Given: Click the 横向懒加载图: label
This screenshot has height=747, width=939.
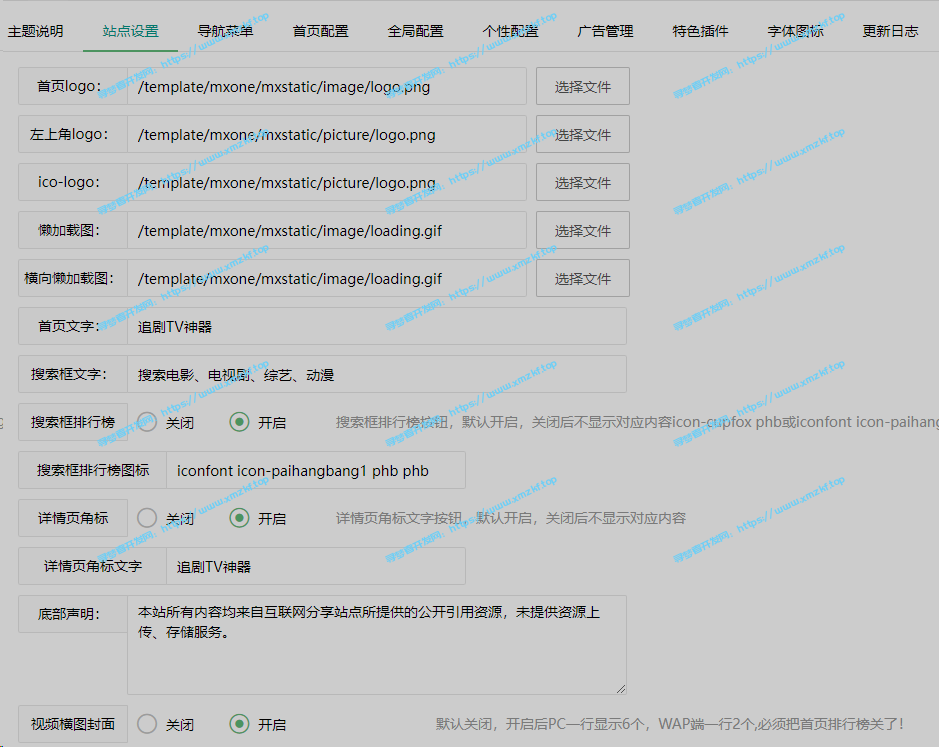Looking at the screenshot, I should [72, 278].
